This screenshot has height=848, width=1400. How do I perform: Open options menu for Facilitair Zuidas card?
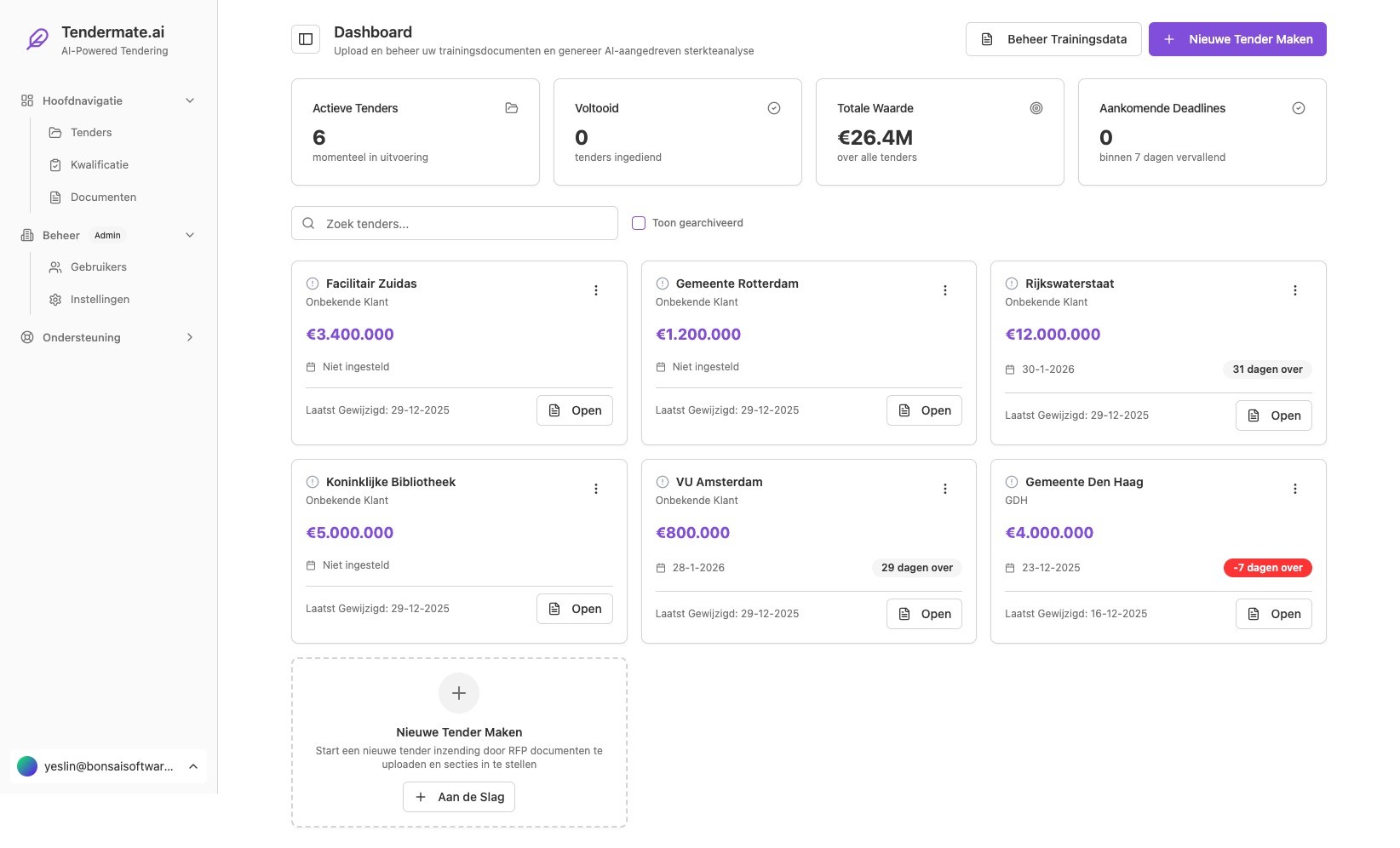(596, 290)
